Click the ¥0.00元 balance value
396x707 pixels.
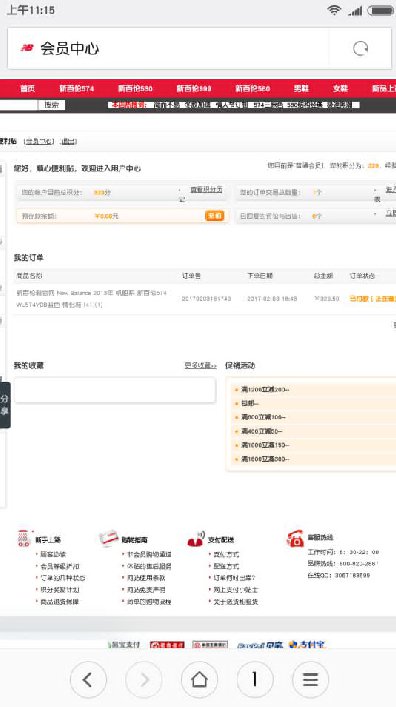(x=107, y=216)
